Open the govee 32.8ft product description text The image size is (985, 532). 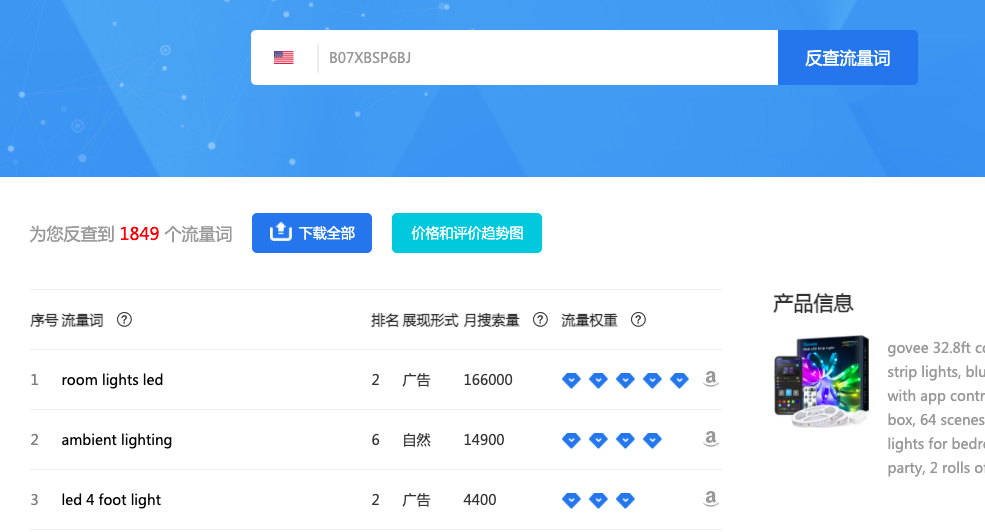click(935, 408)
